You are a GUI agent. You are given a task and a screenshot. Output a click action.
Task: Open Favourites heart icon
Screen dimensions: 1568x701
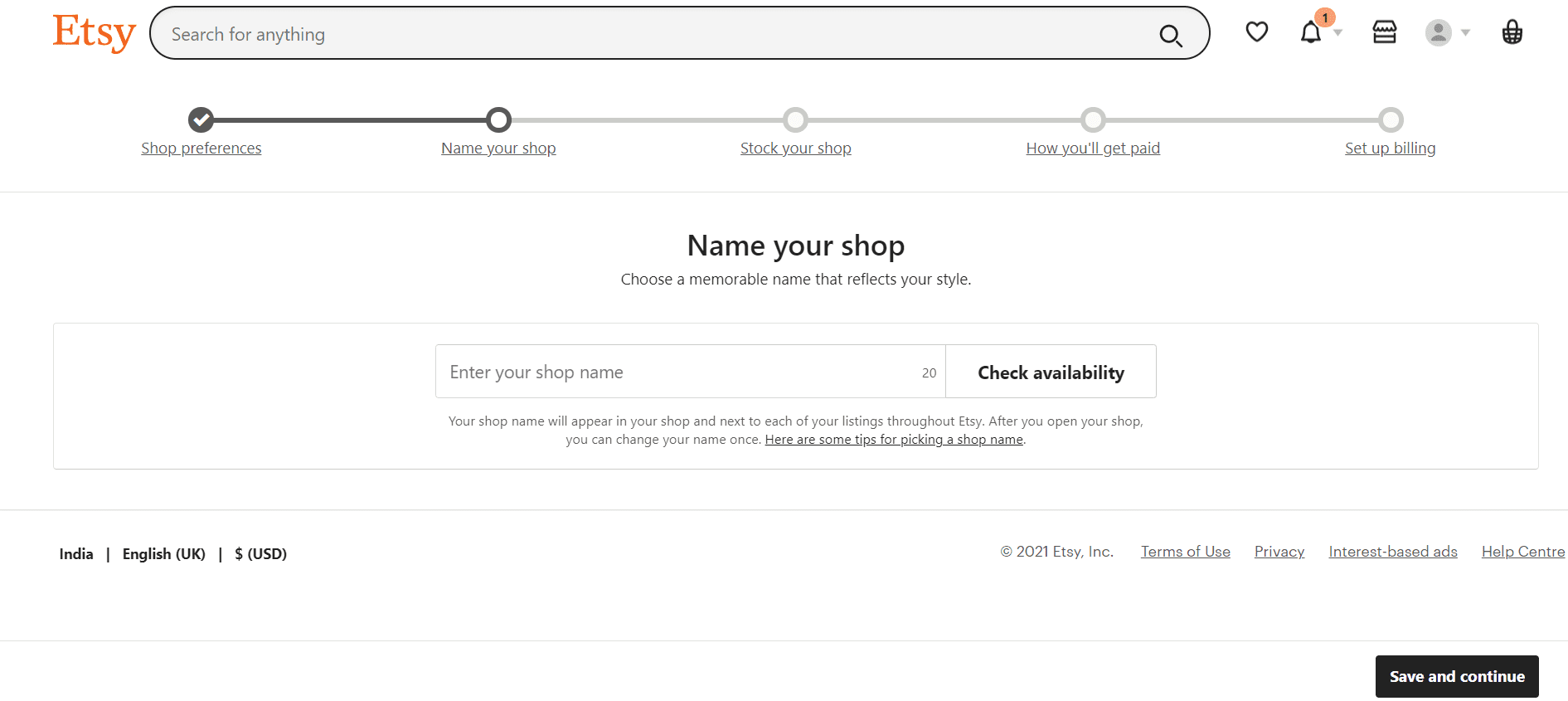[x=1257, y=32]
